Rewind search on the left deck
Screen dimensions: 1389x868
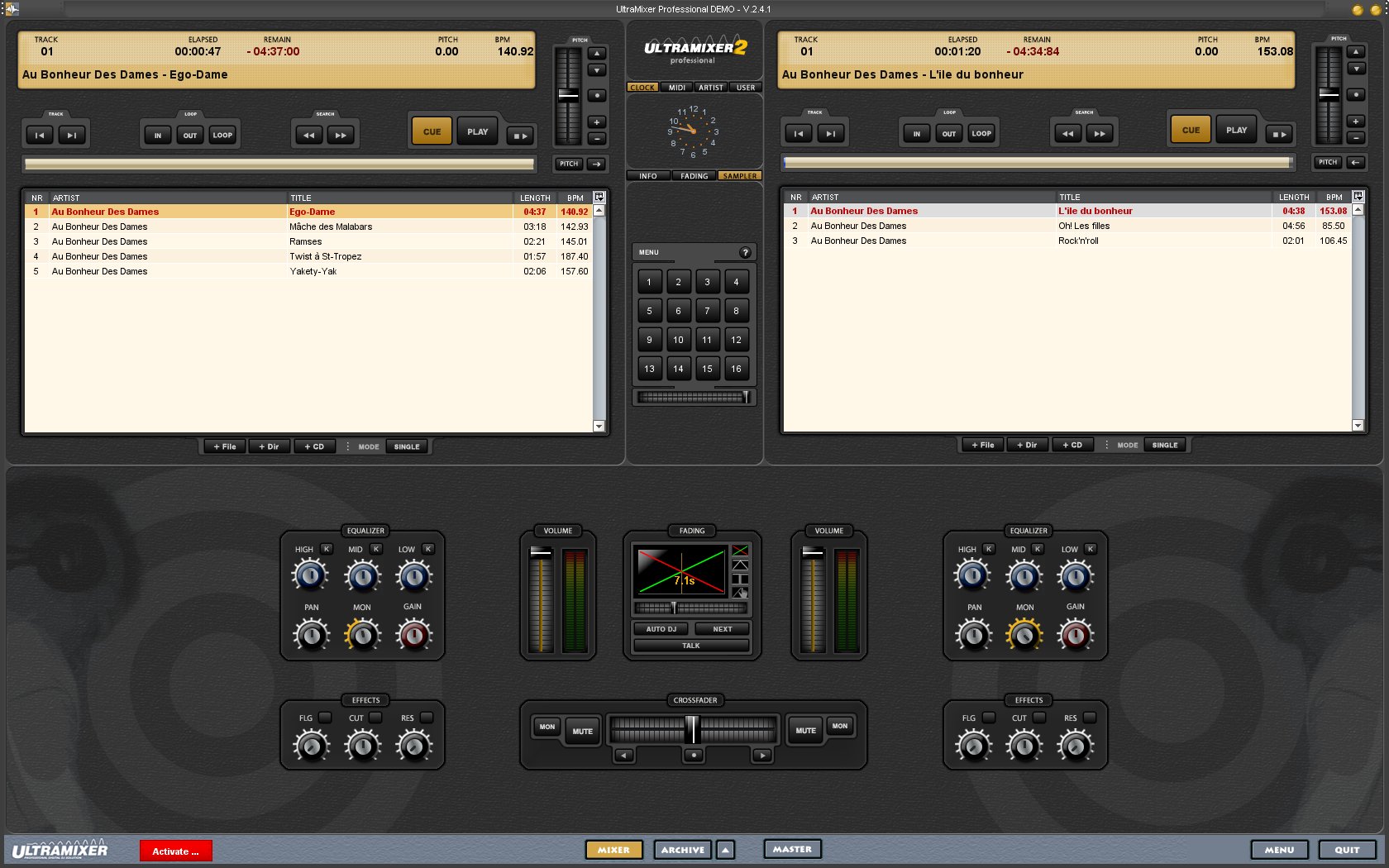click(x=308, y=135)
